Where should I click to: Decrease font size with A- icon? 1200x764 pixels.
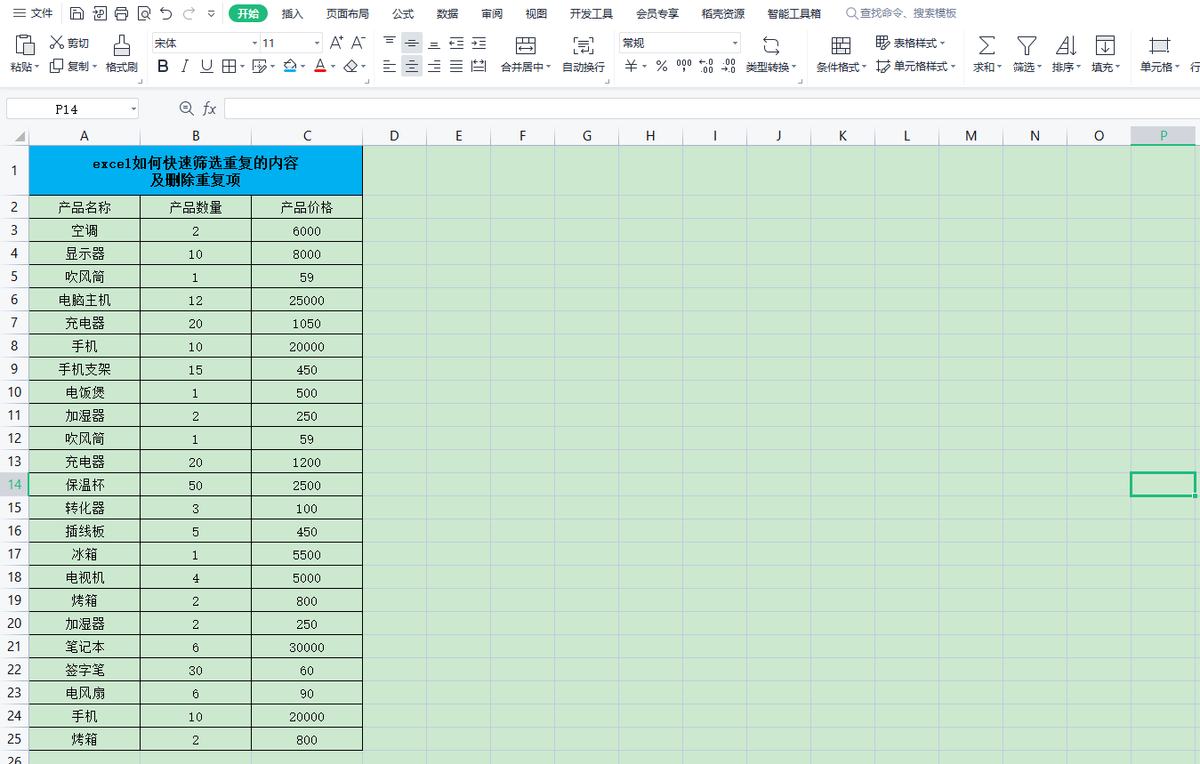coord(359,43)
